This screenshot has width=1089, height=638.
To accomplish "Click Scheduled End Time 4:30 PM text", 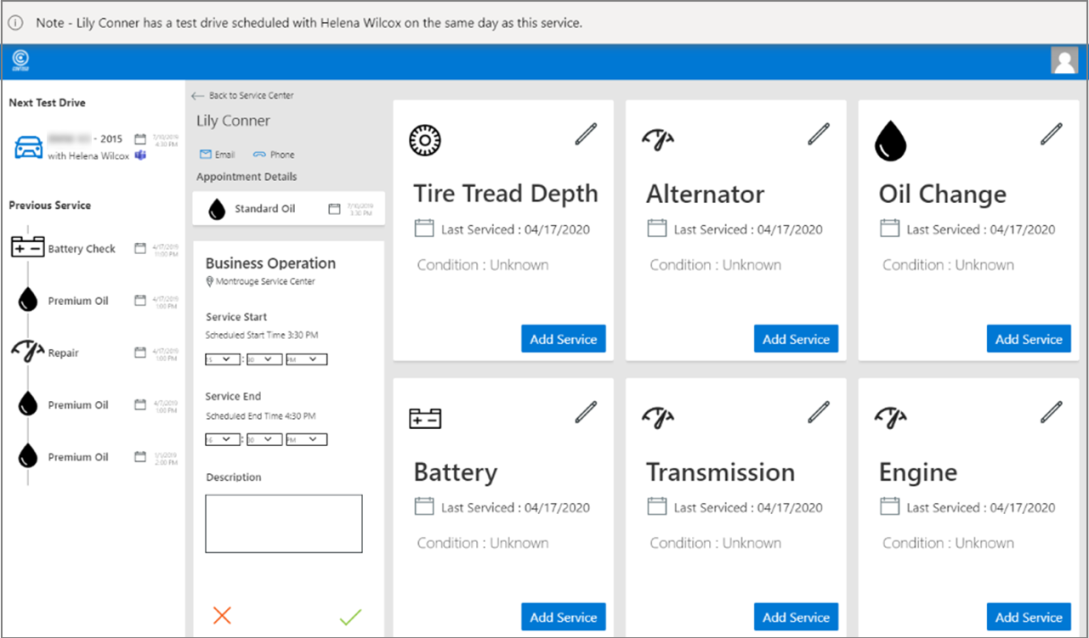I will click(x=260, y=416).
